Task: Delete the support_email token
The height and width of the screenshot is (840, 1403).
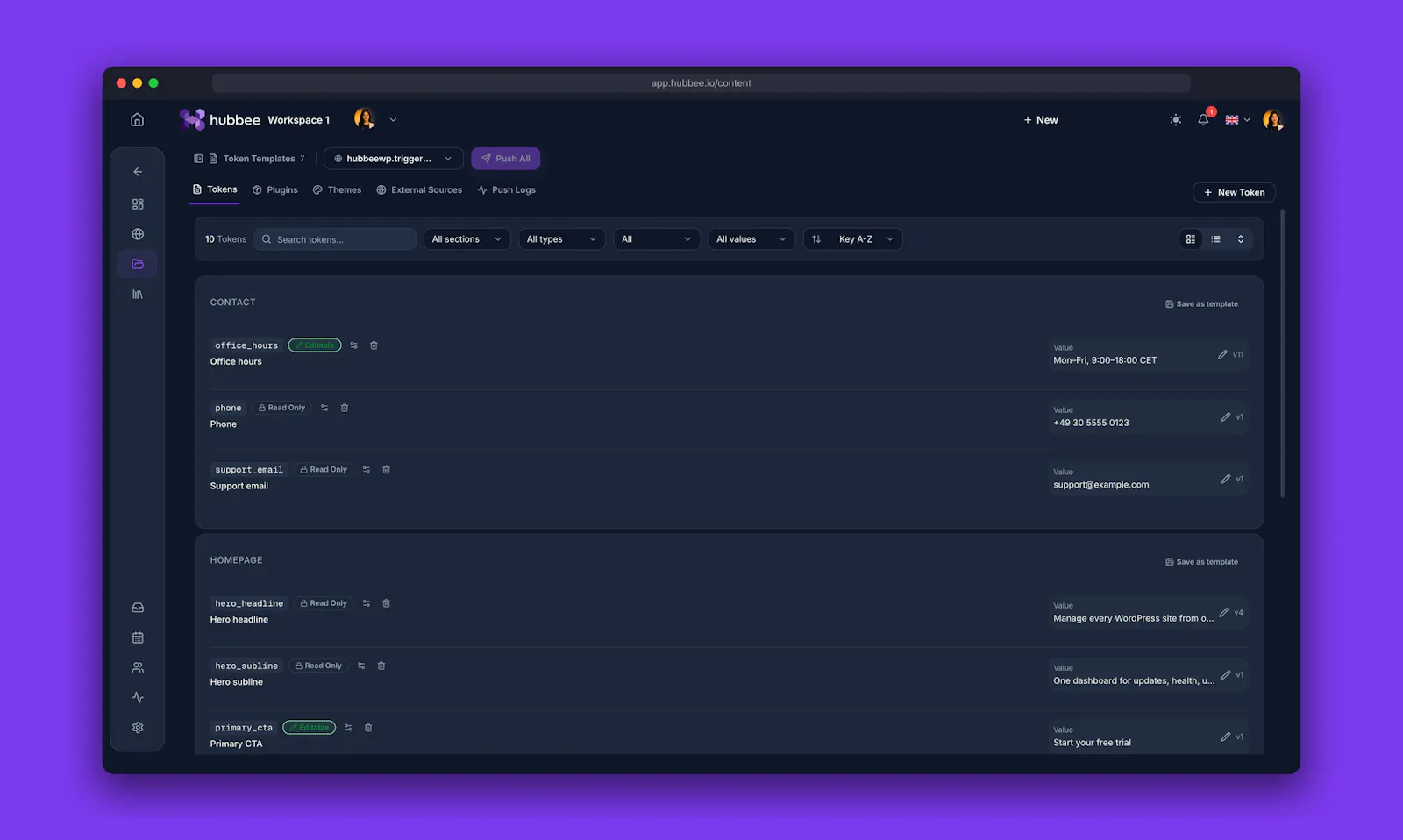Action: tap(386, 470)
